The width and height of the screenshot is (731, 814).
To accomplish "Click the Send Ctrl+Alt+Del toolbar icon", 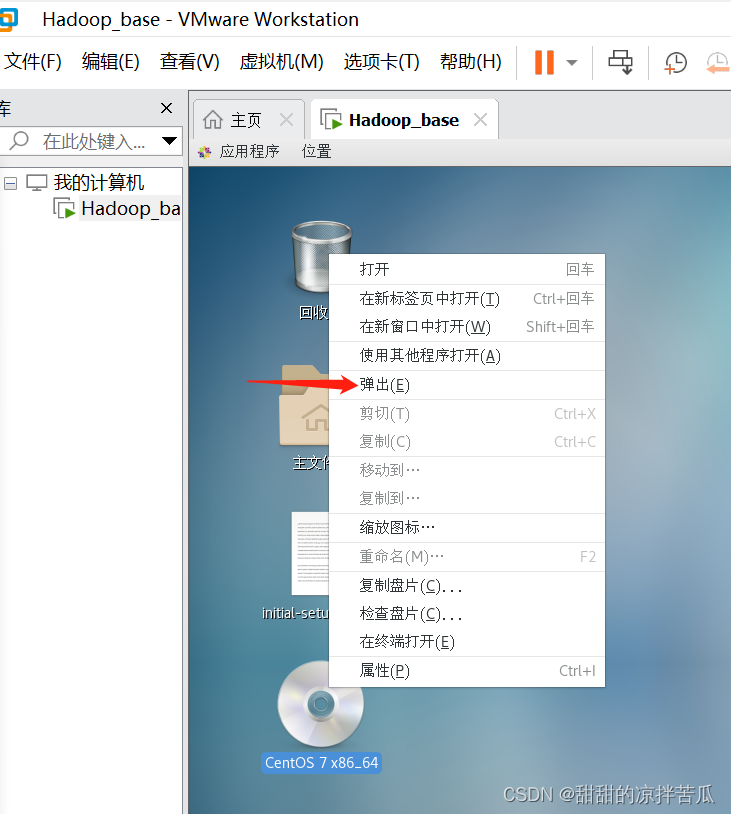I will (620, 62).
